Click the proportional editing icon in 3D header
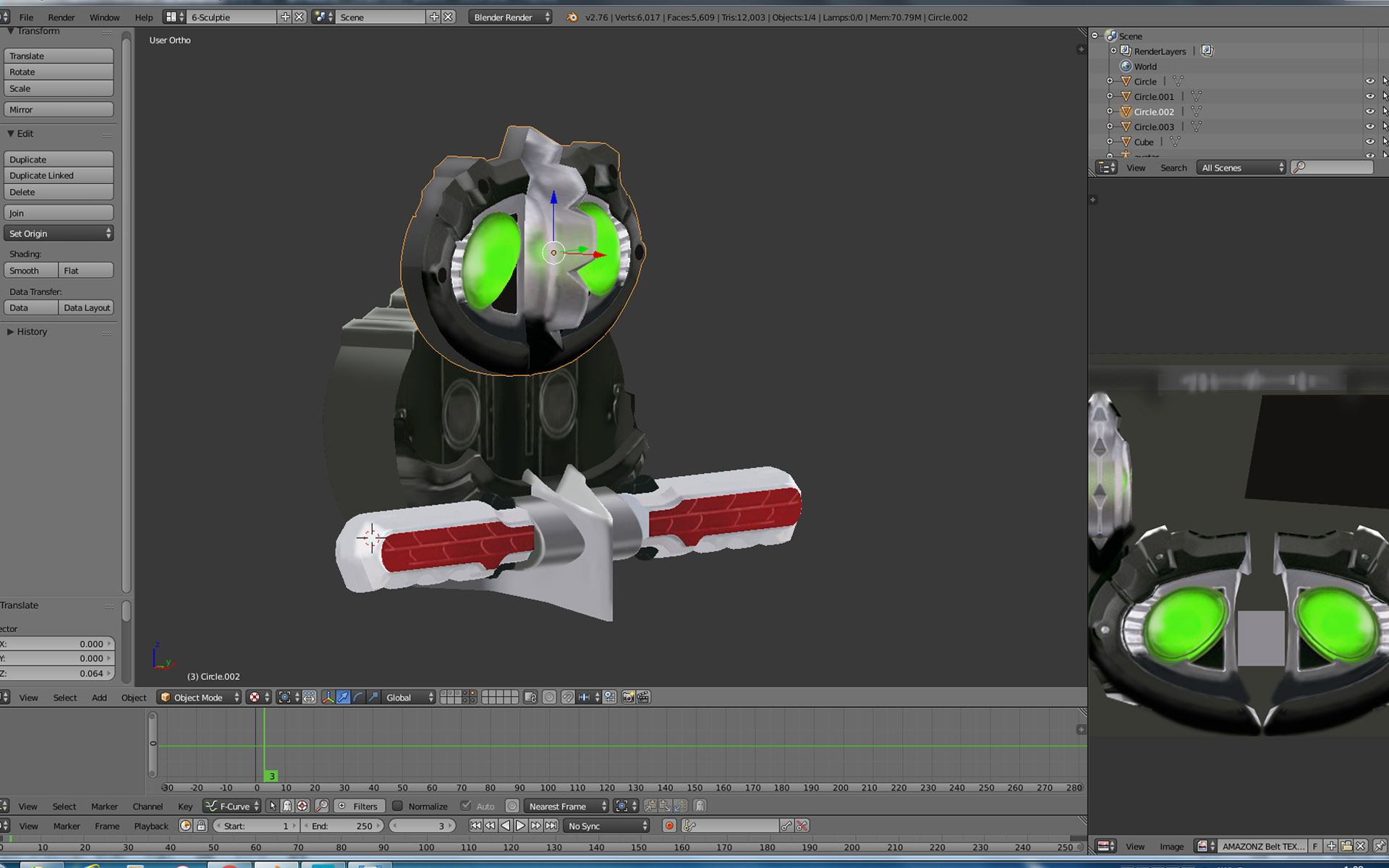 coord(549,697)
